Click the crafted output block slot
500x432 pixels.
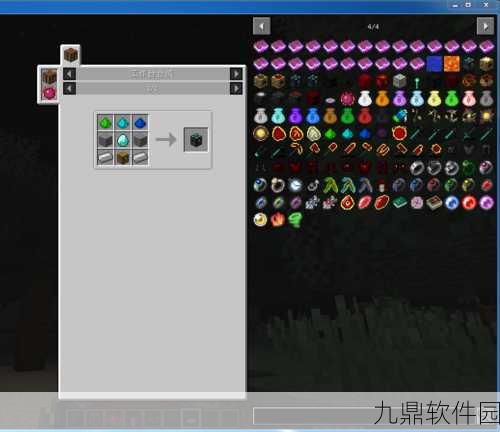click(x=196, y=140)
